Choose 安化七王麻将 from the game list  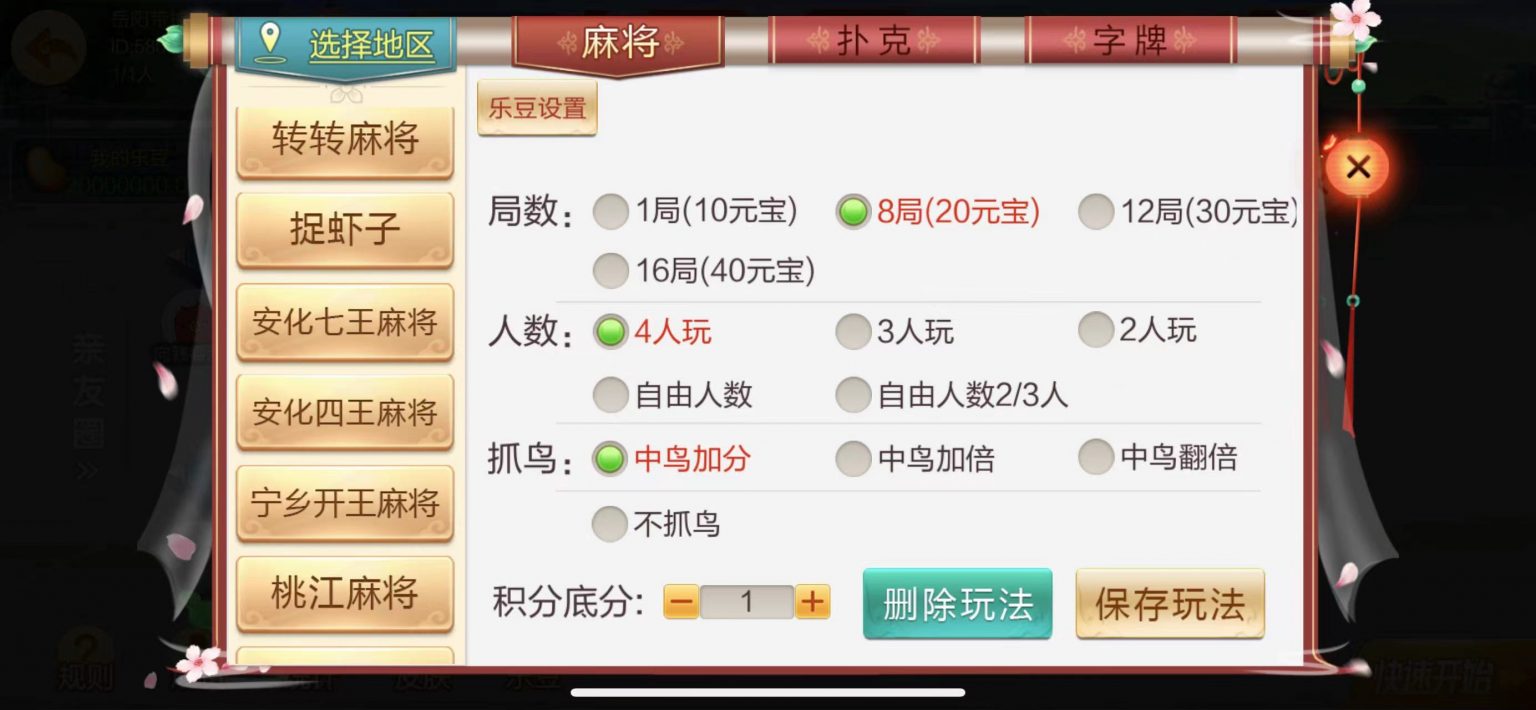[345, 323]
